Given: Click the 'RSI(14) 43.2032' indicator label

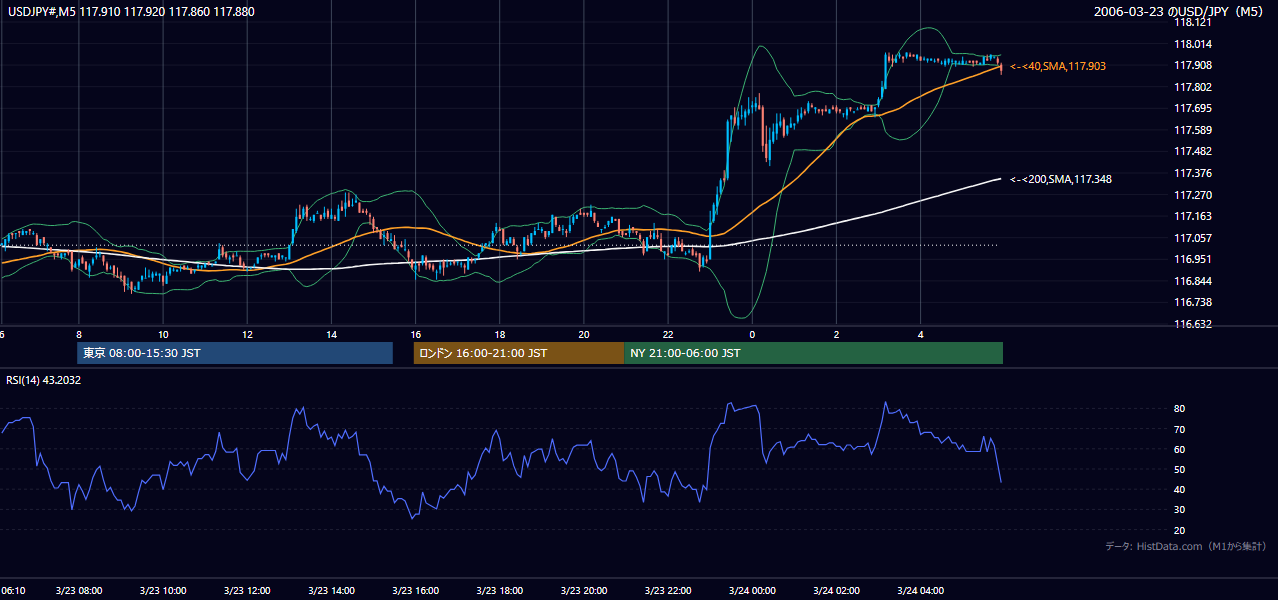Looking at the screenshot, I should 43,379.
